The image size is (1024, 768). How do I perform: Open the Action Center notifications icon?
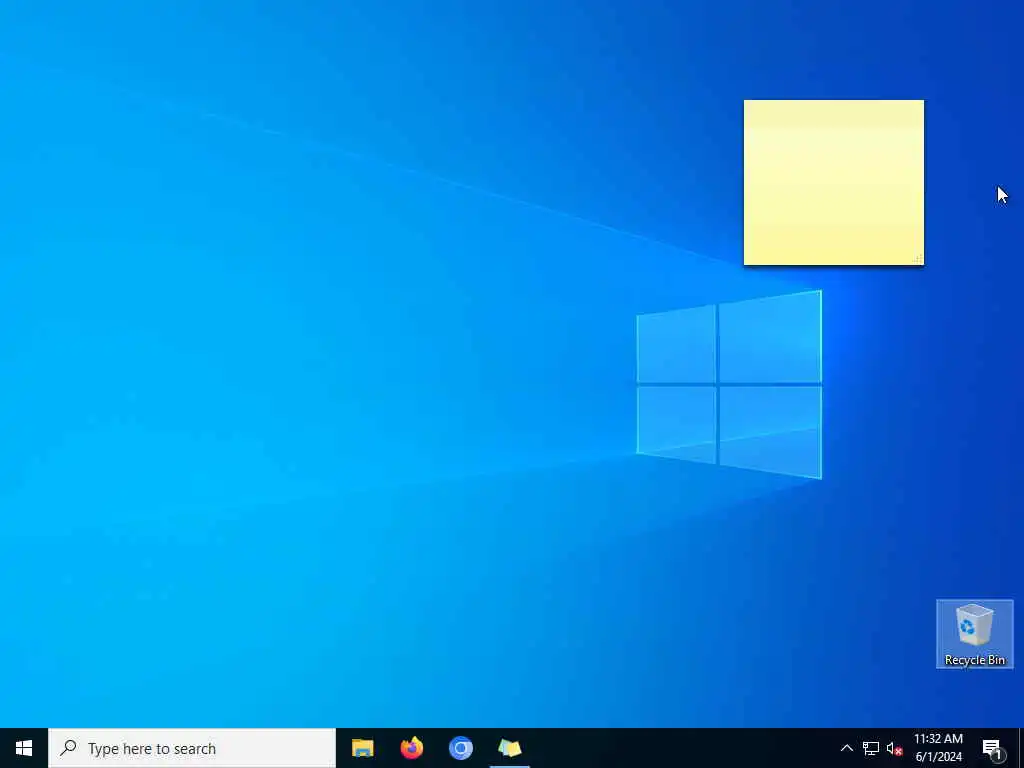tap(993, 748)
